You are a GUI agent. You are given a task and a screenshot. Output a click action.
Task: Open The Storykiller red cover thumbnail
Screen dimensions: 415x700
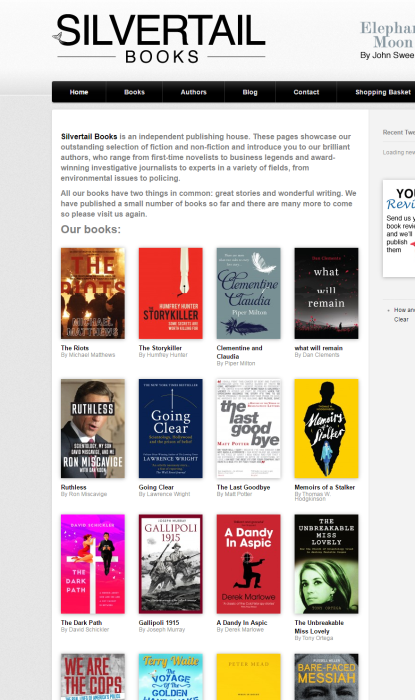coord(170,293)
